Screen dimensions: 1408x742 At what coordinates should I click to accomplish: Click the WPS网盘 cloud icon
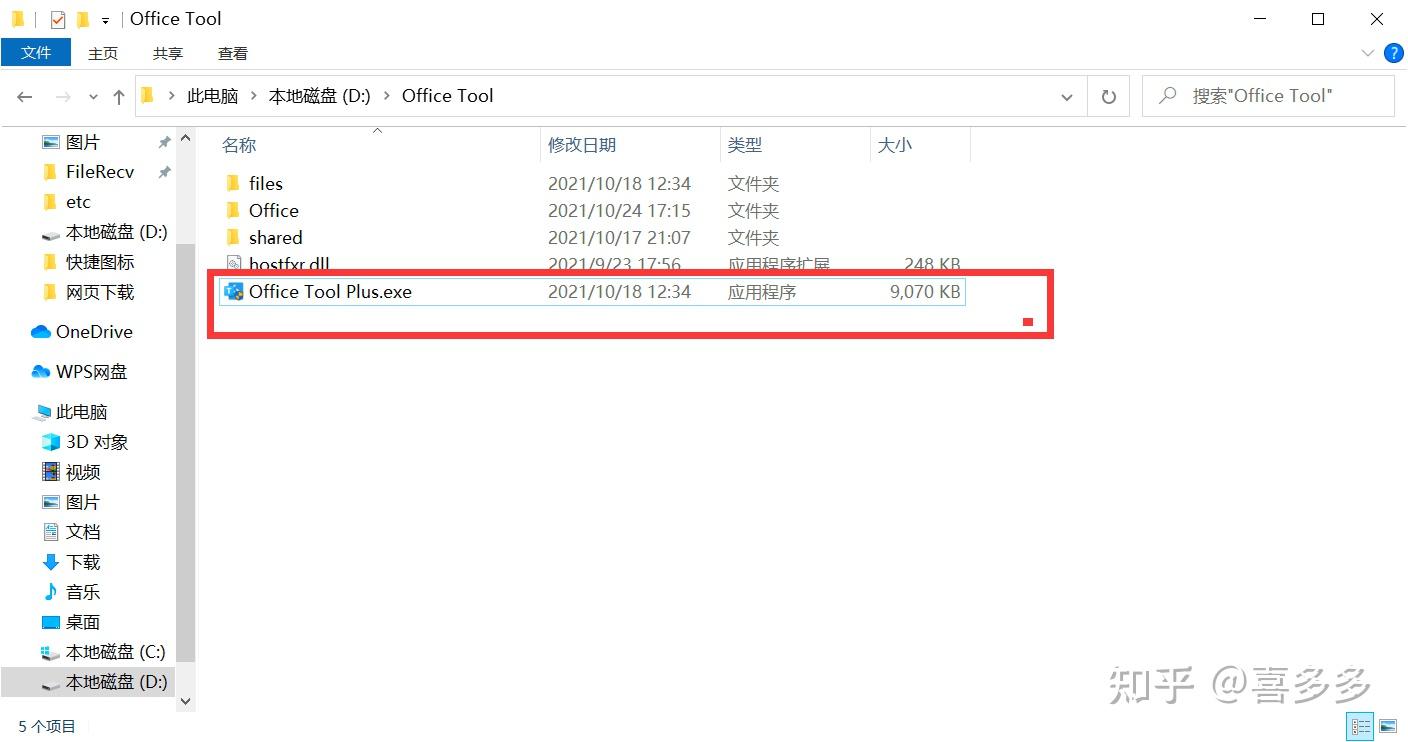(41, 372)
